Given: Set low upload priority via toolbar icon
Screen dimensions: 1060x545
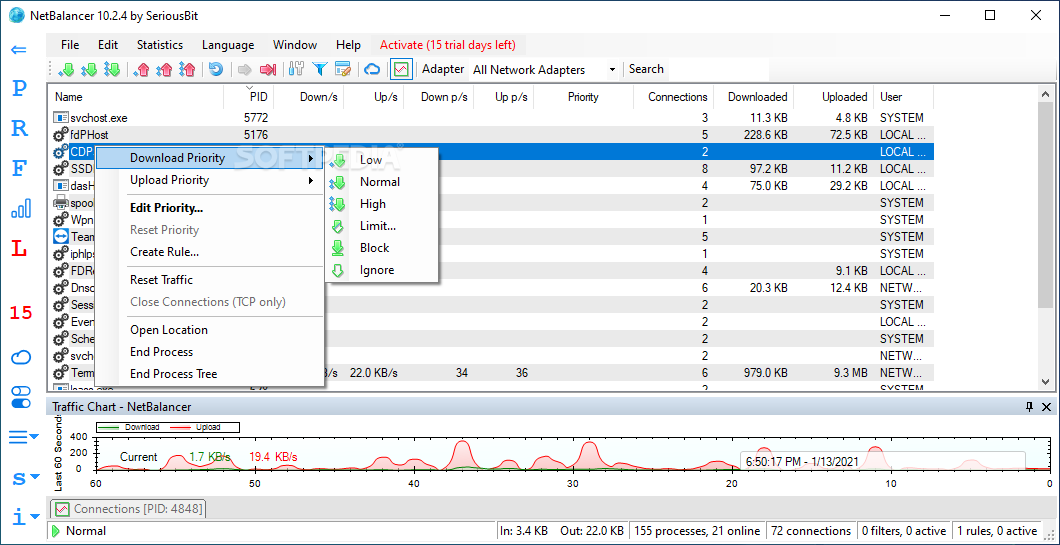Looking at the screenshot, I should [x=141, y=69].
